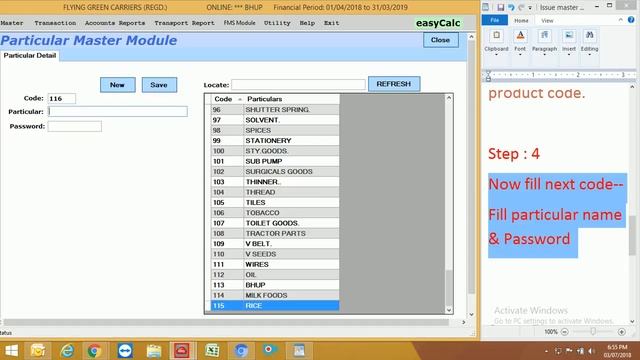Screen dimensions: 640x360
Task: Open the Windows Start button
Action: point(11,350)
